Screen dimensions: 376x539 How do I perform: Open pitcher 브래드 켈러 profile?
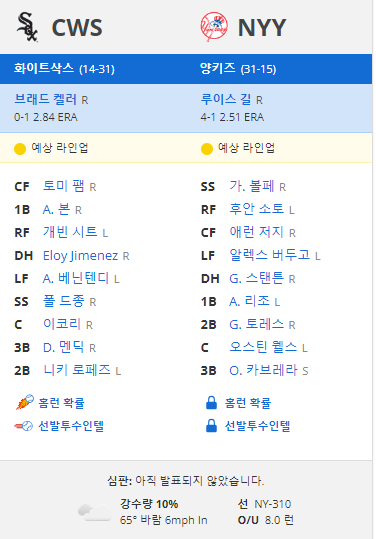point(45,99)
